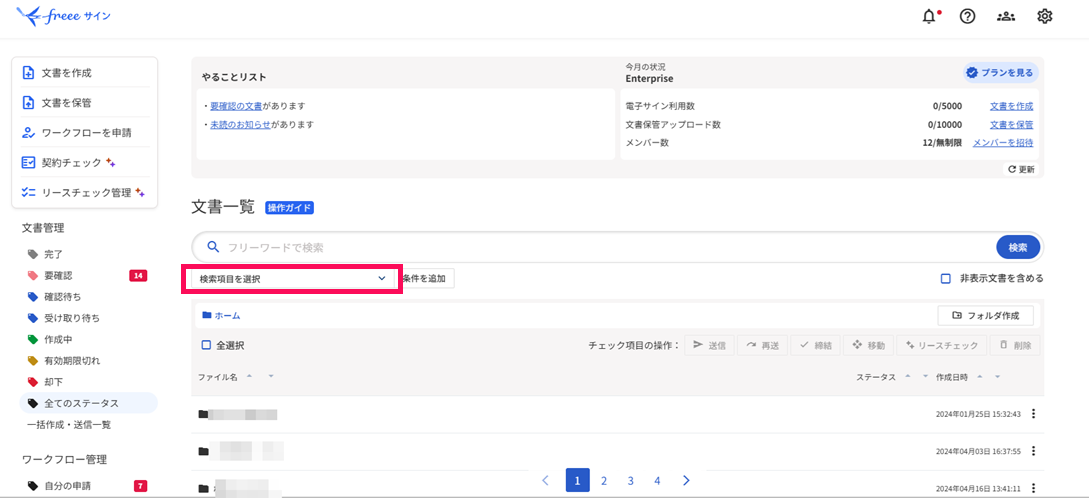Viewport: 1089px width, 498px height.
Task: Sort ステータス ascending with up arrow
Action: tap(907, 376)
